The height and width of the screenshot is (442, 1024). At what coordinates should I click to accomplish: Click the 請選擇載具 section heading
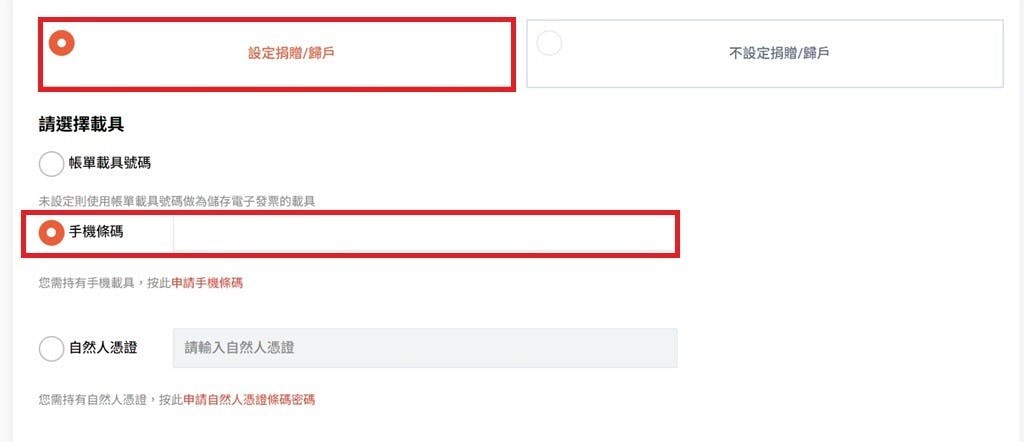coord(87,125)
